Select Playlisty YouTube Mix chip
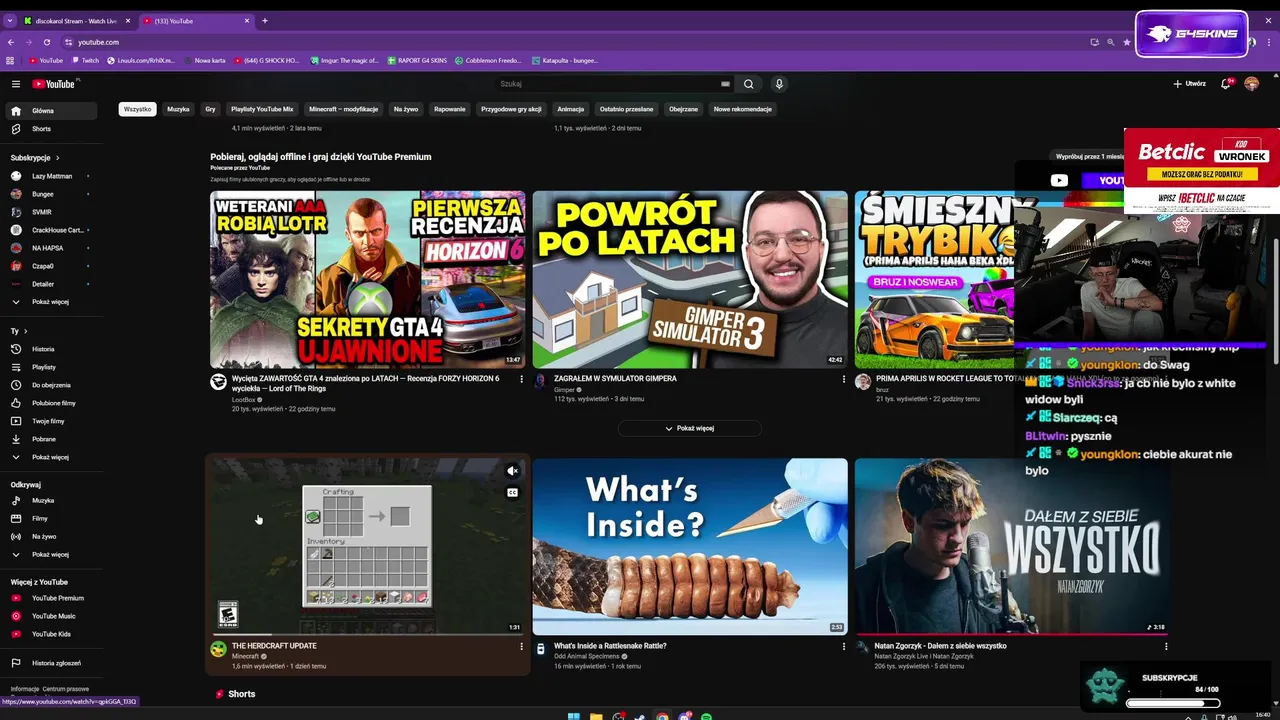Image resolution: width=1280 pixels, height=720 pixels. point(262,109)
